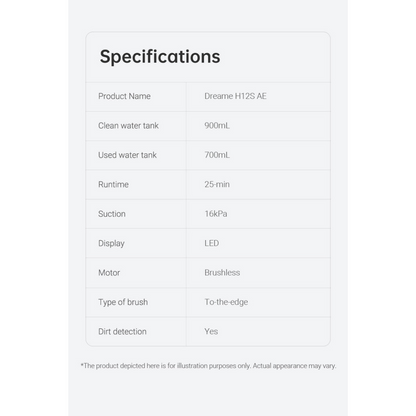Screen dimensions: 416x416
Task: Select the Motor row label
Action: (x=109, y=273)
